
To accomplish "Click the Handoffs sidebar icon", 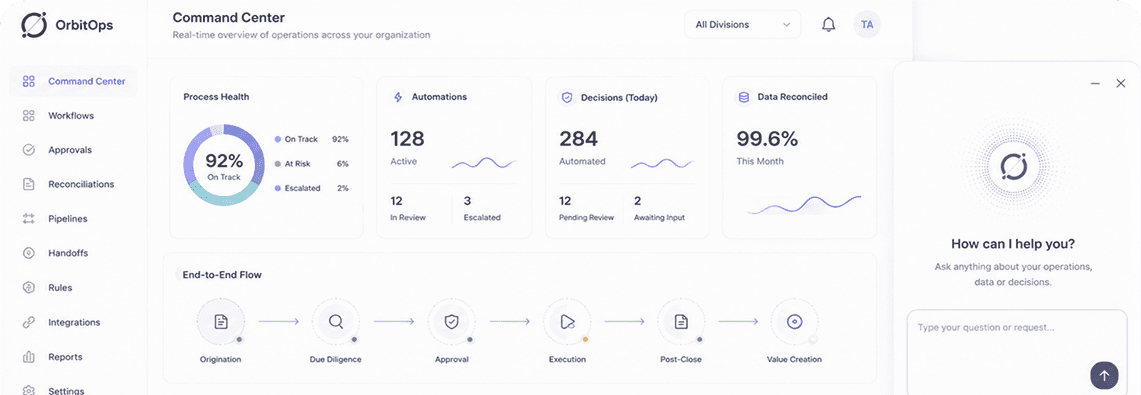I will click(x=29, y=253).
